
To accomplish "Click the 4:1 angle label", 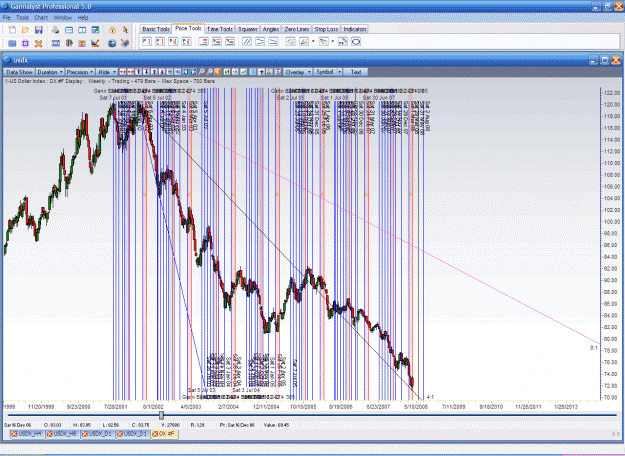I will (x=430, y=397).
